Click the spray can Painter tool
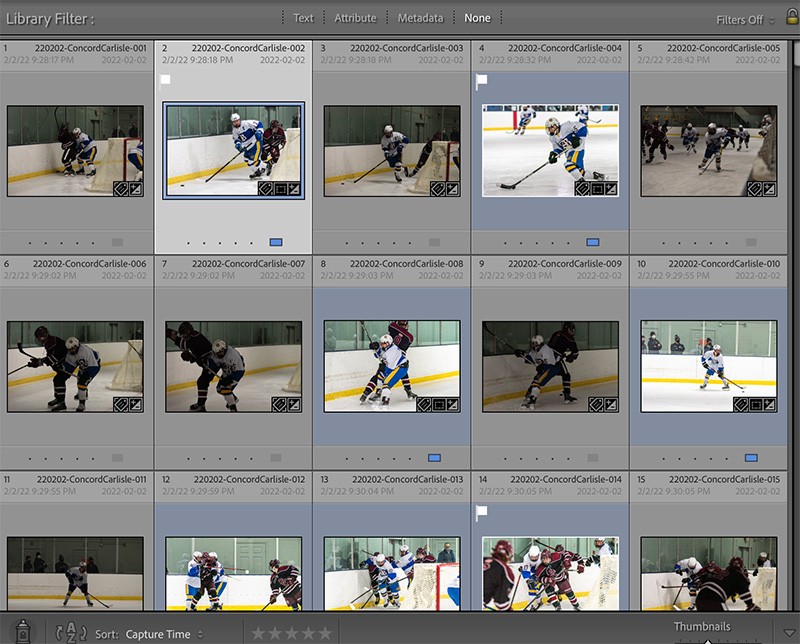The image size is (800, 644). pos(24,632)
